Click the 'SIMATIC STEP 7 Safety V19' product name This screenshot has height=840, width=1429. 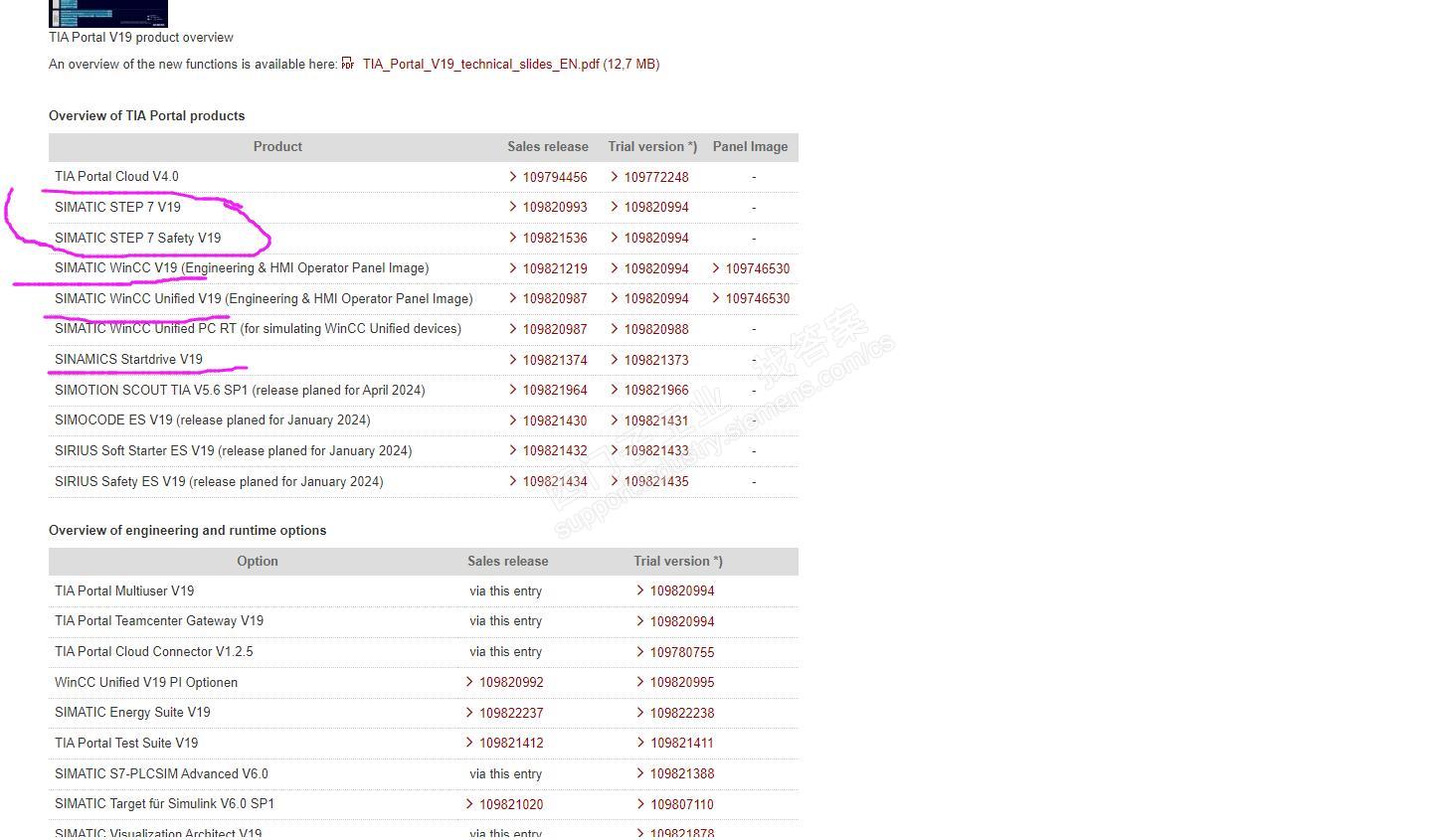coord(137,238)
